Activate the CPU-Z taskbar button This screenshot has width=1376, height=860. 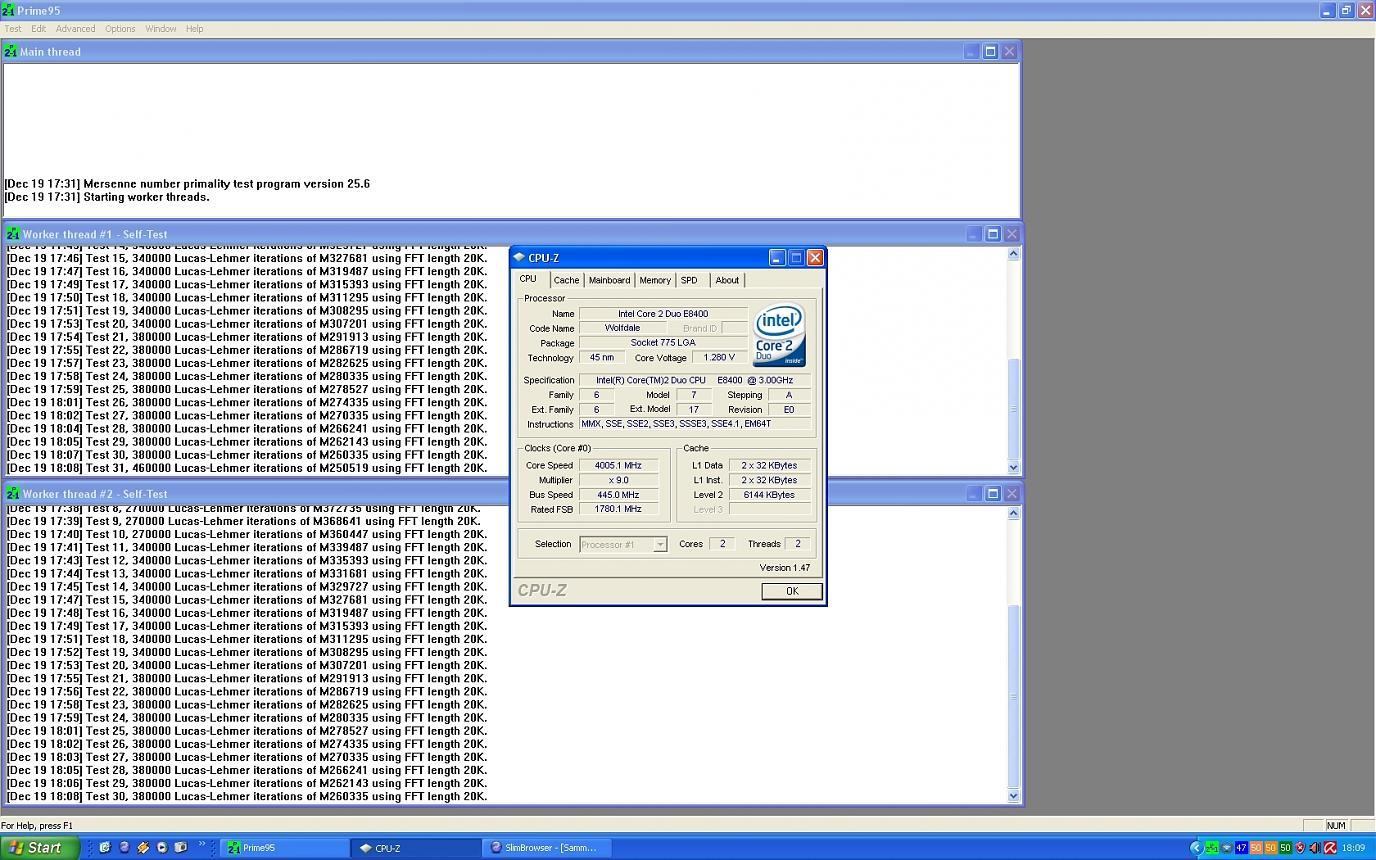pyautogui.click(x=417, y=848)
